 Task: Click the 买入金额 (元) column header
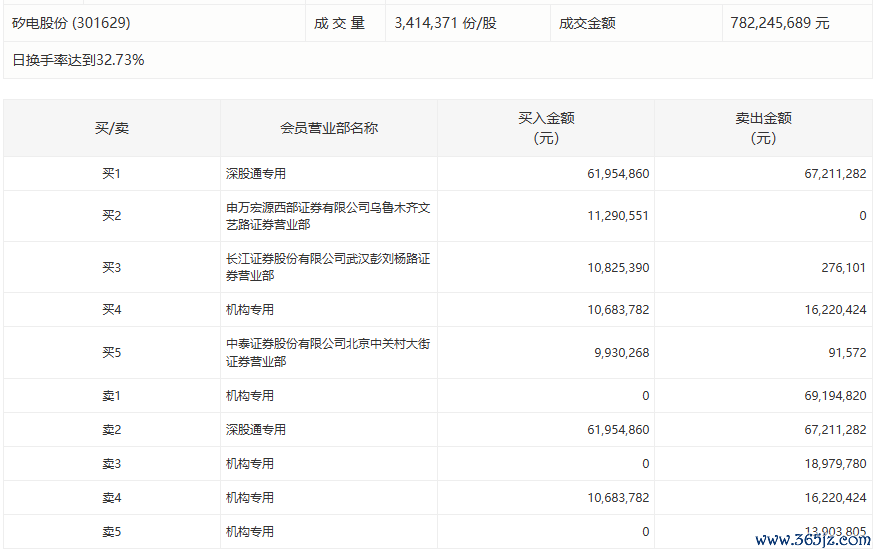[x=546, y=128]
